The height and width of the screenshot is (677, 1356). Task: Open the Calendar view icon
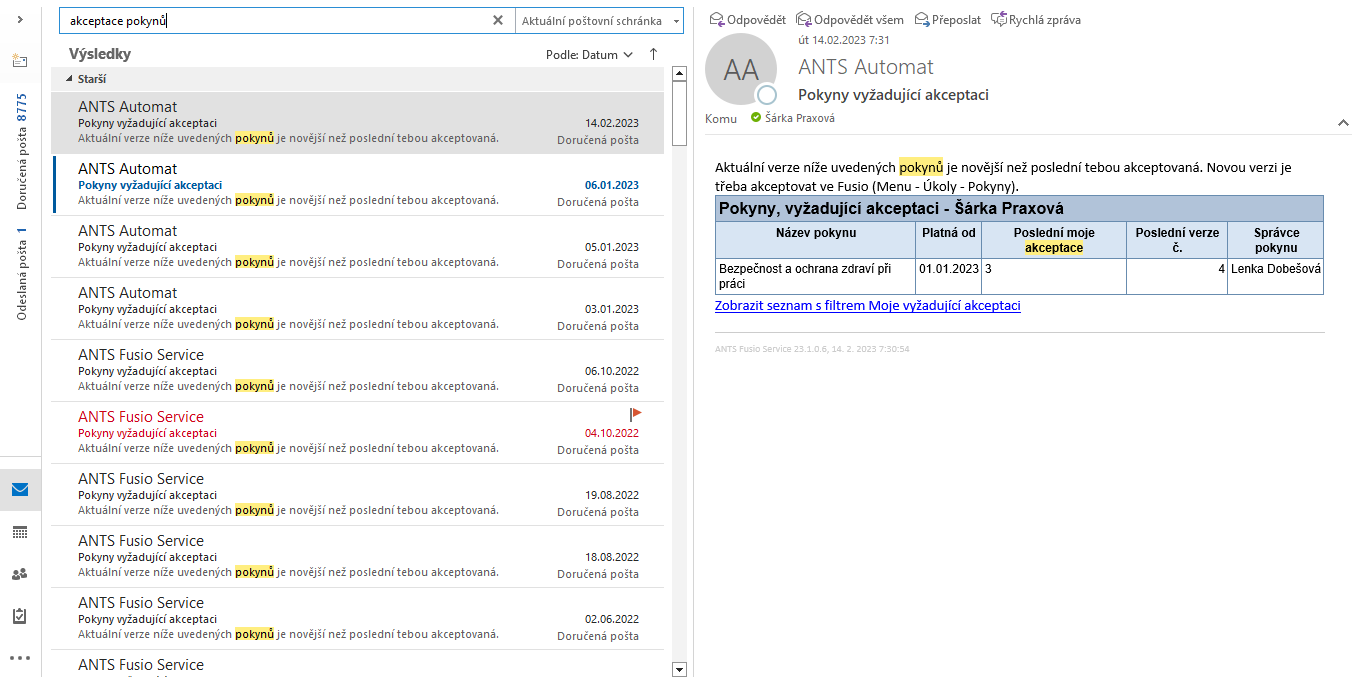click(20, 532)
